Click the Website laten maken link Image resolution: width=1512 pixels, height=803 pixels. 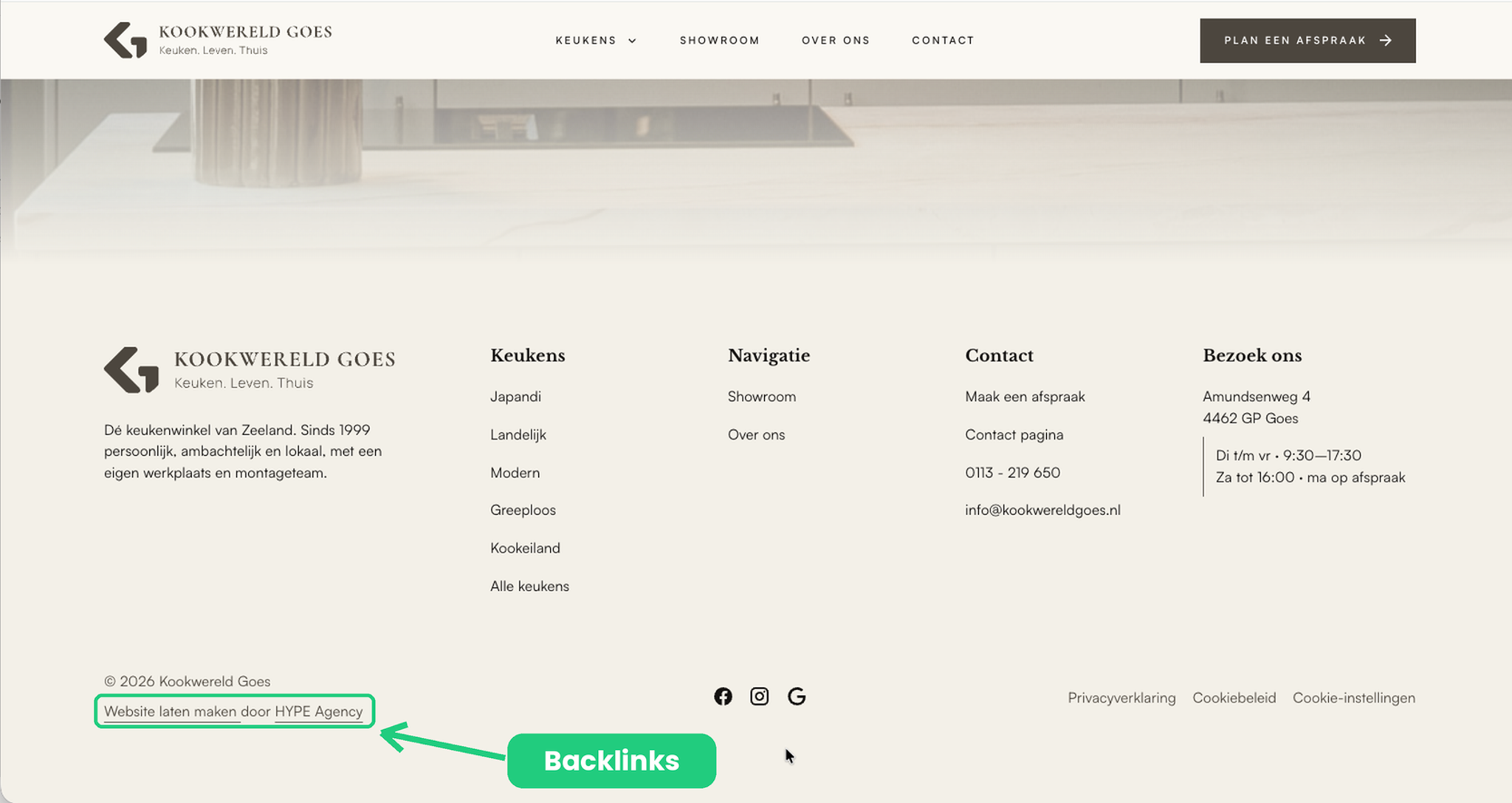pyautogui.click(x=171, y=711)
